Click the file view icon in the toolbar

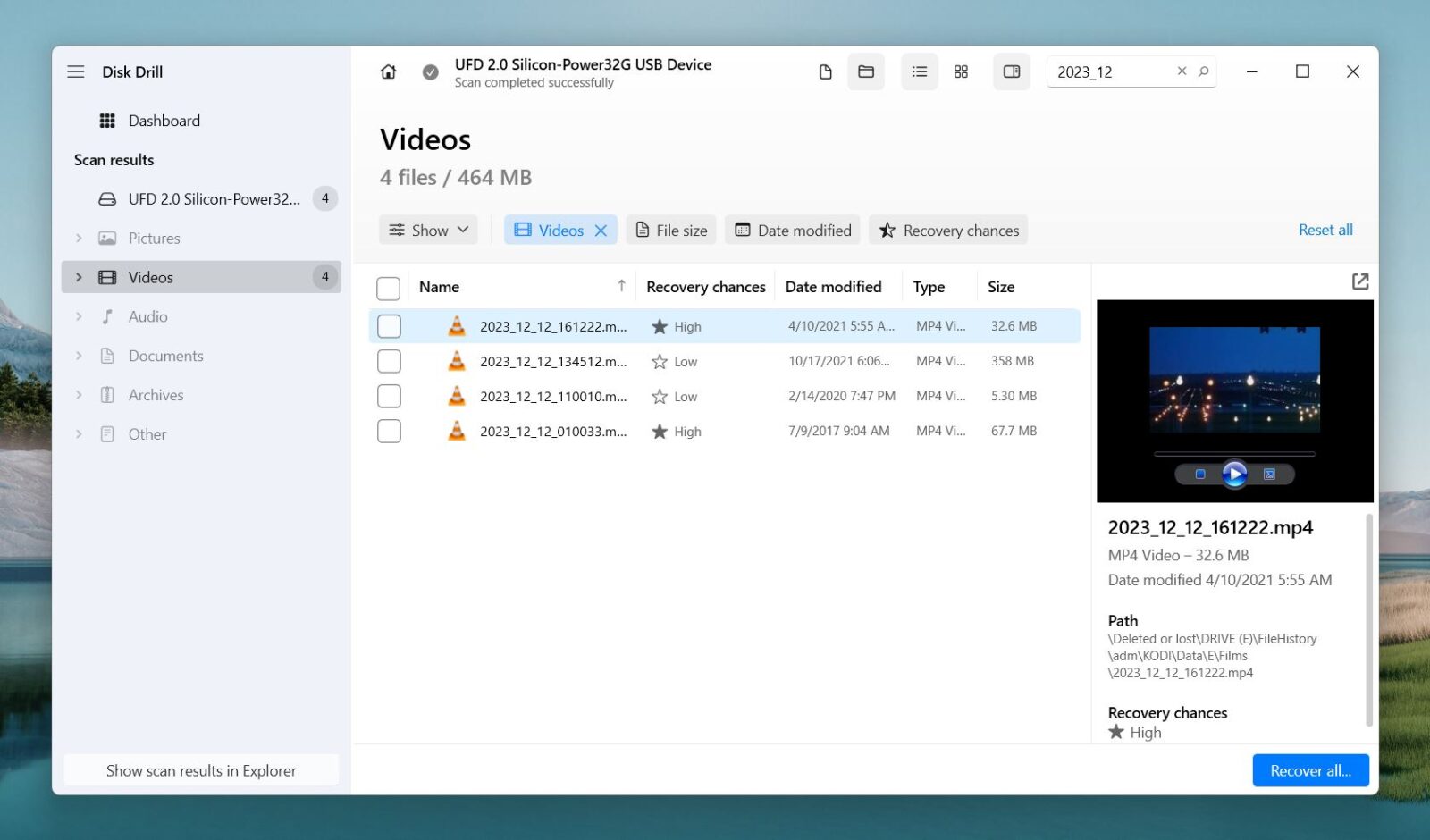(x=824, y=71)
